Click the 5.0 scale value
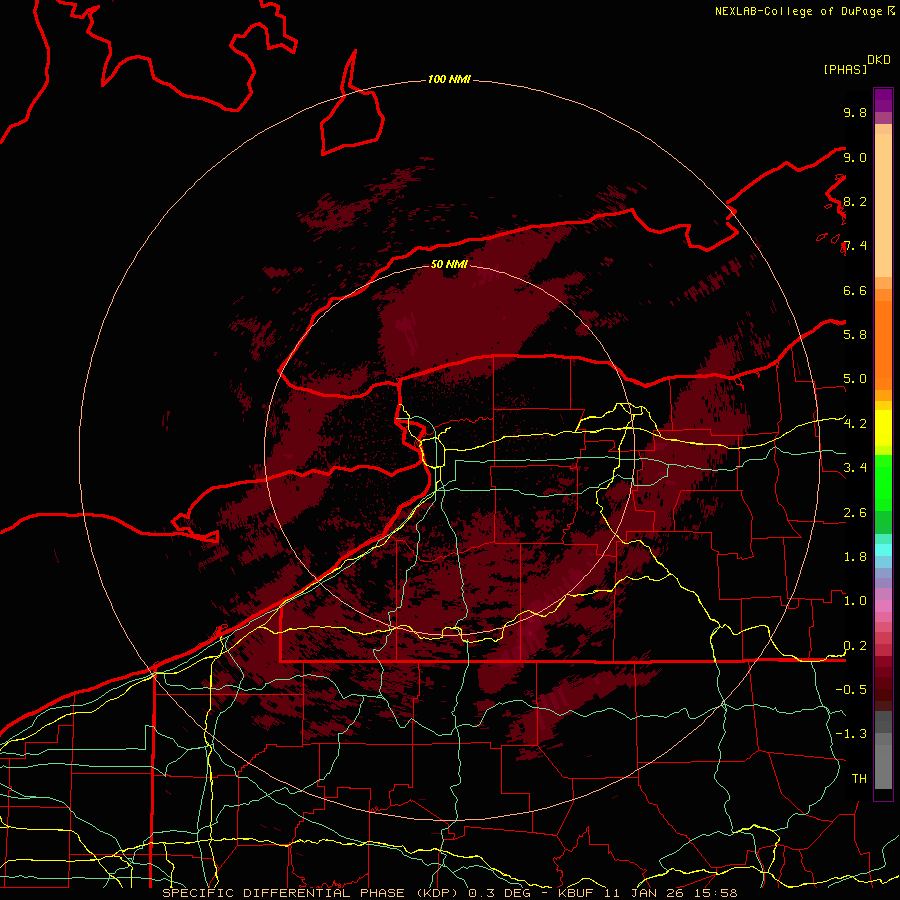 click(x=855, y=379)
